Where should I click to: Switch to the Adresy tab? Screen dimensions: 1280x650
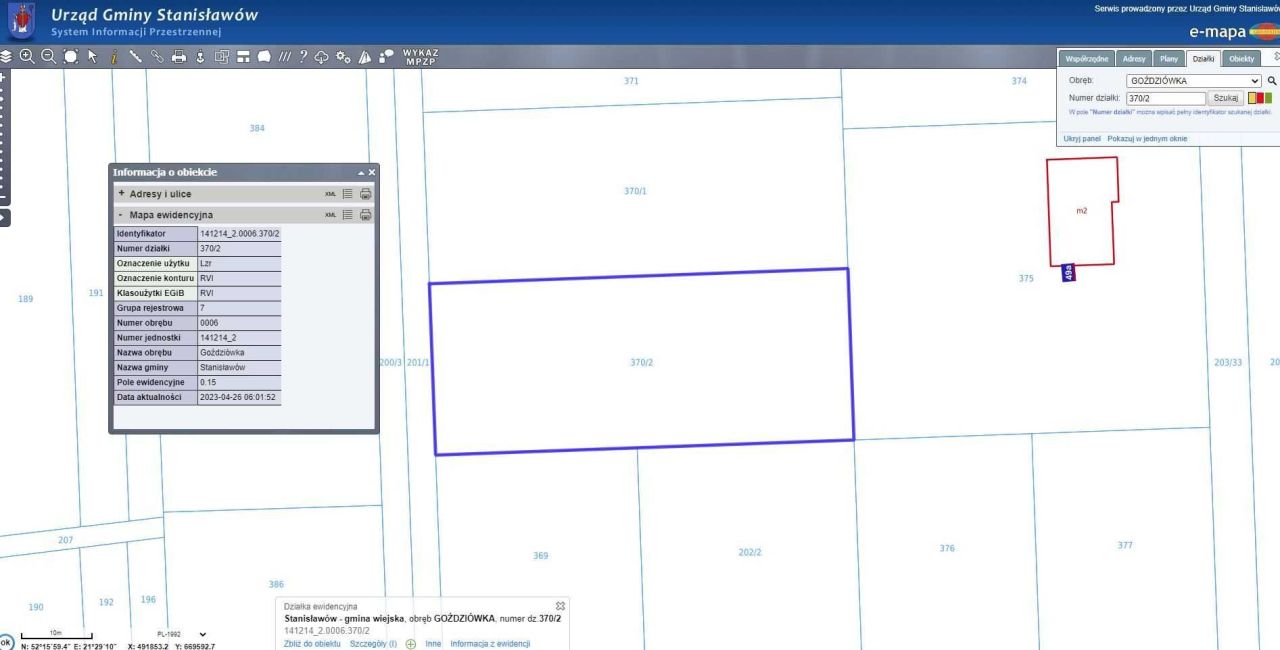(1134, 59)
